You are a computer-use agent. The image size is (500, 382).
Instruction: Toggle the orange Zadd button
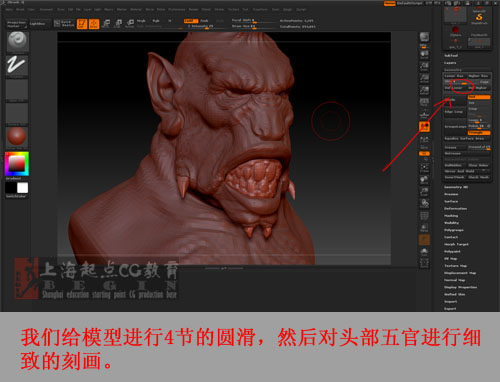pos(191,21)
